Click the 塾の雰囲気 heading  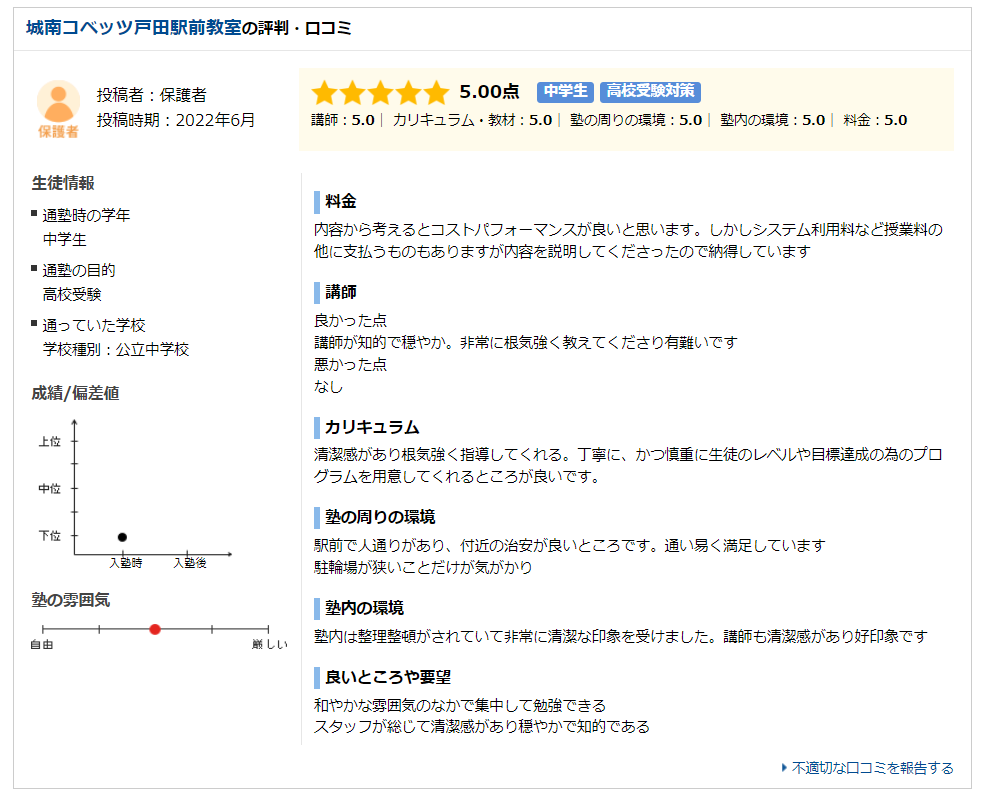(x=71, y=600)
